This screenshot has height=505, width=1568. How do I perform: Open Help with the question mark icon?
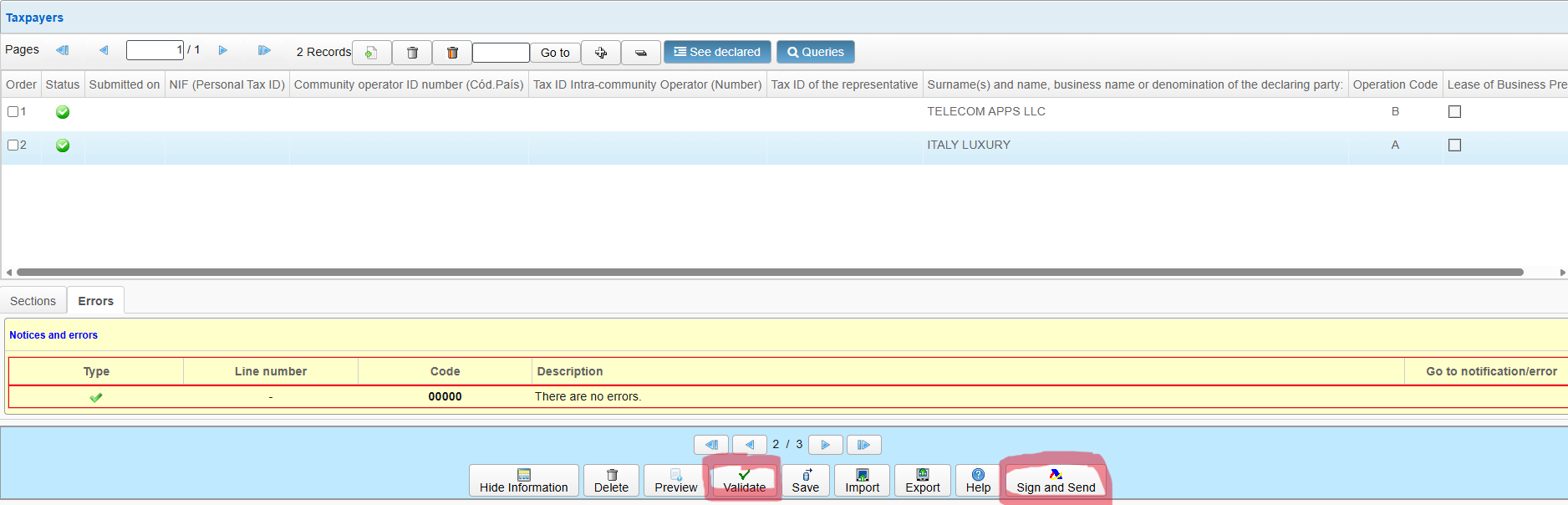977,481
